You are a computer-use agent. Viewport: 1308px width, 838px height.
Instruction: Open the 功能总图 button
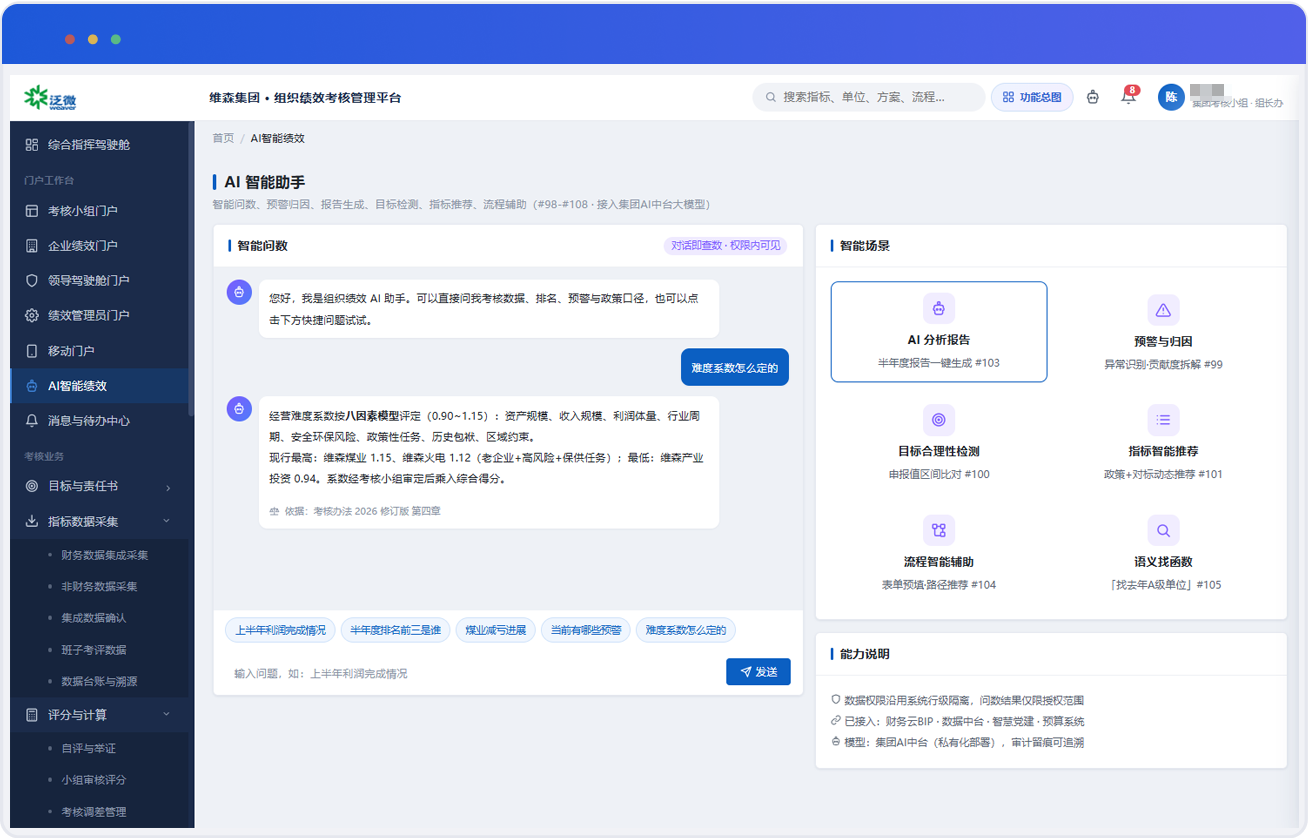pos(1033,97)
